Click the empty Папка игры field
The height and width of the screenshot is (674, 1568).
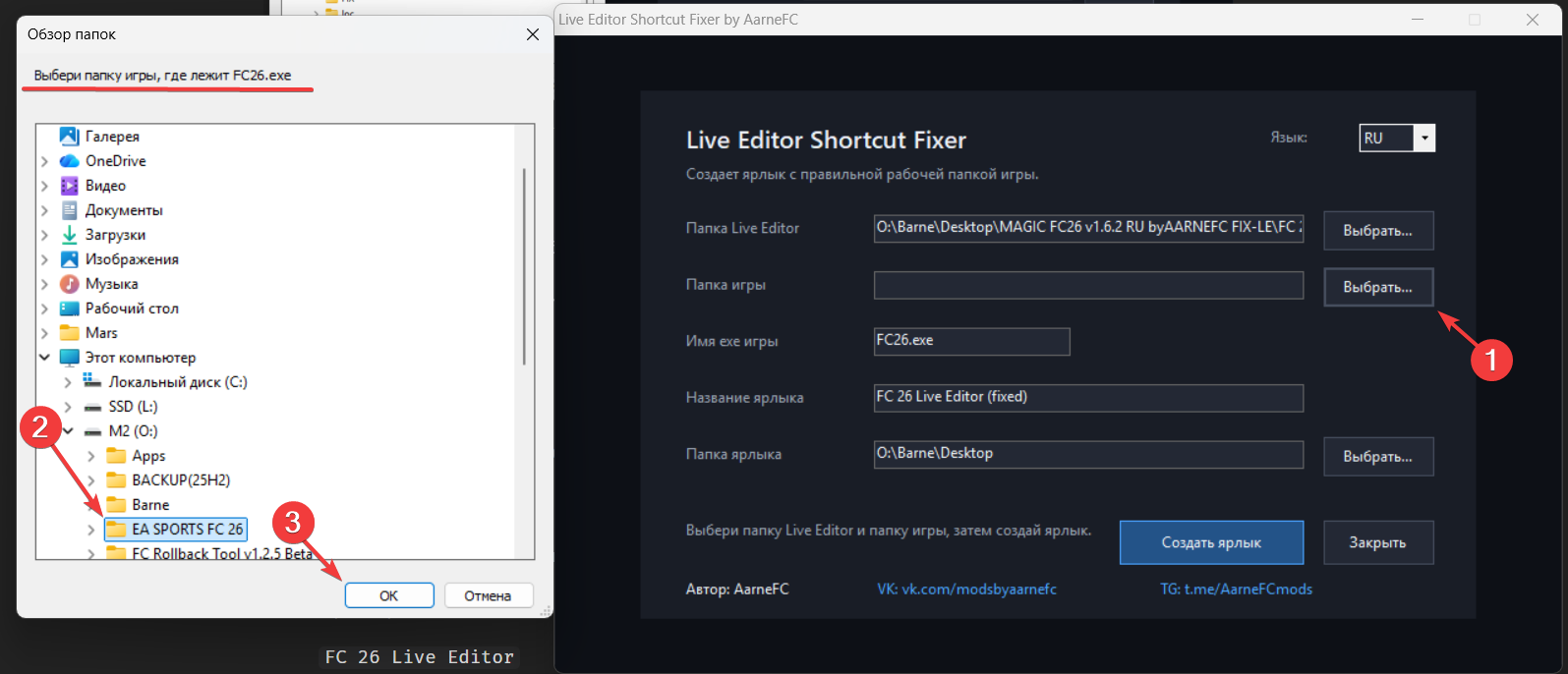(1088, 285)
